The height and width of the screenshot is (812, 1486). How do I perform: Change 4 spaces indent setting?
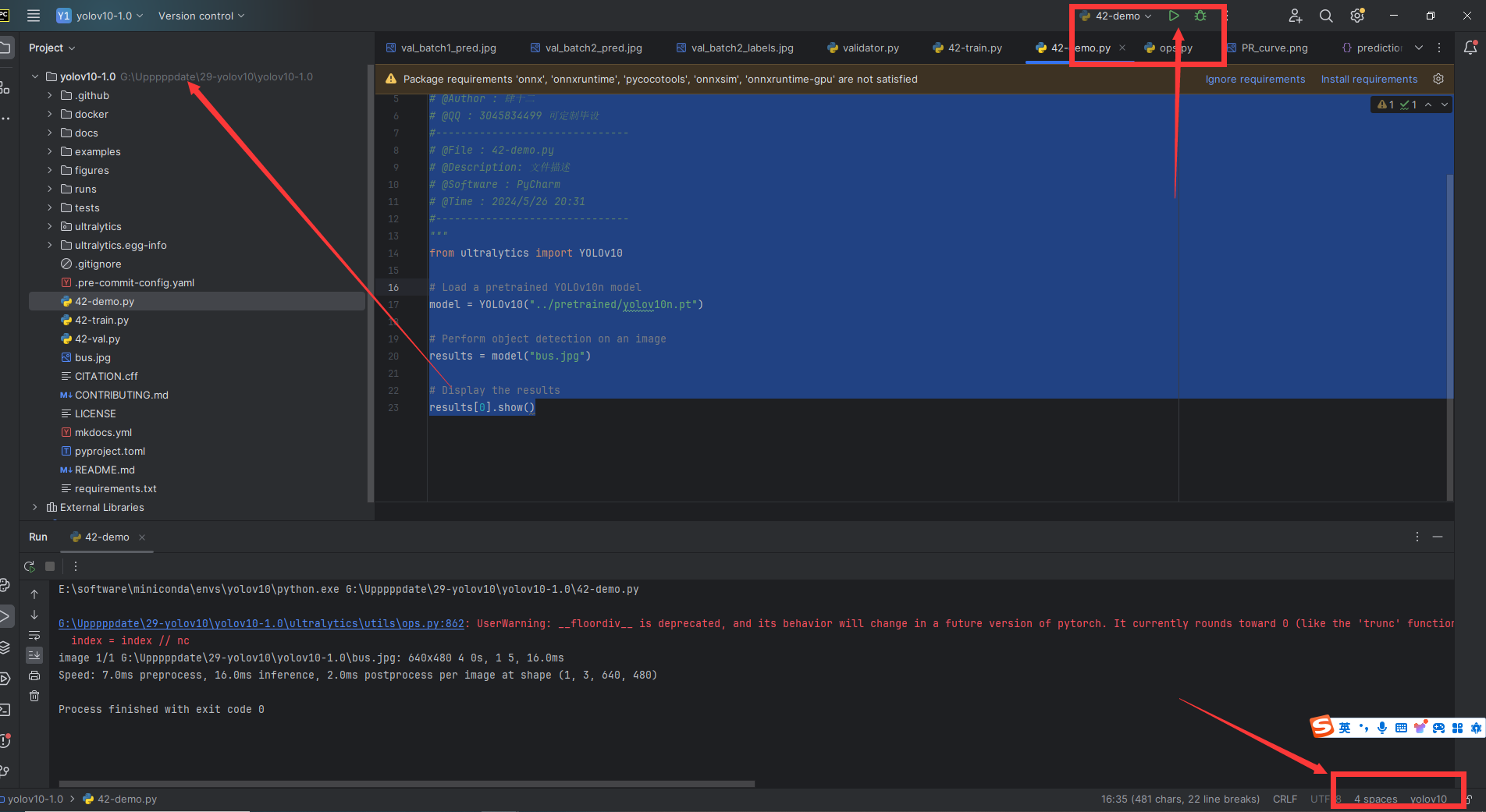(1376, 799)
